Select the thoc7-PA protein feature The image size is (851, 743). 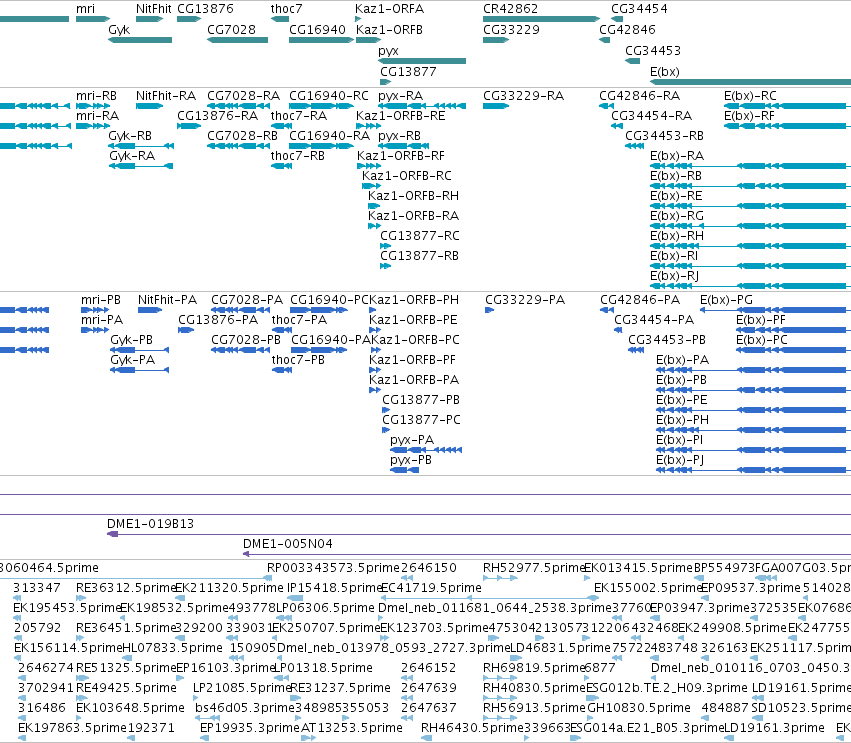[x=282, y=330]
